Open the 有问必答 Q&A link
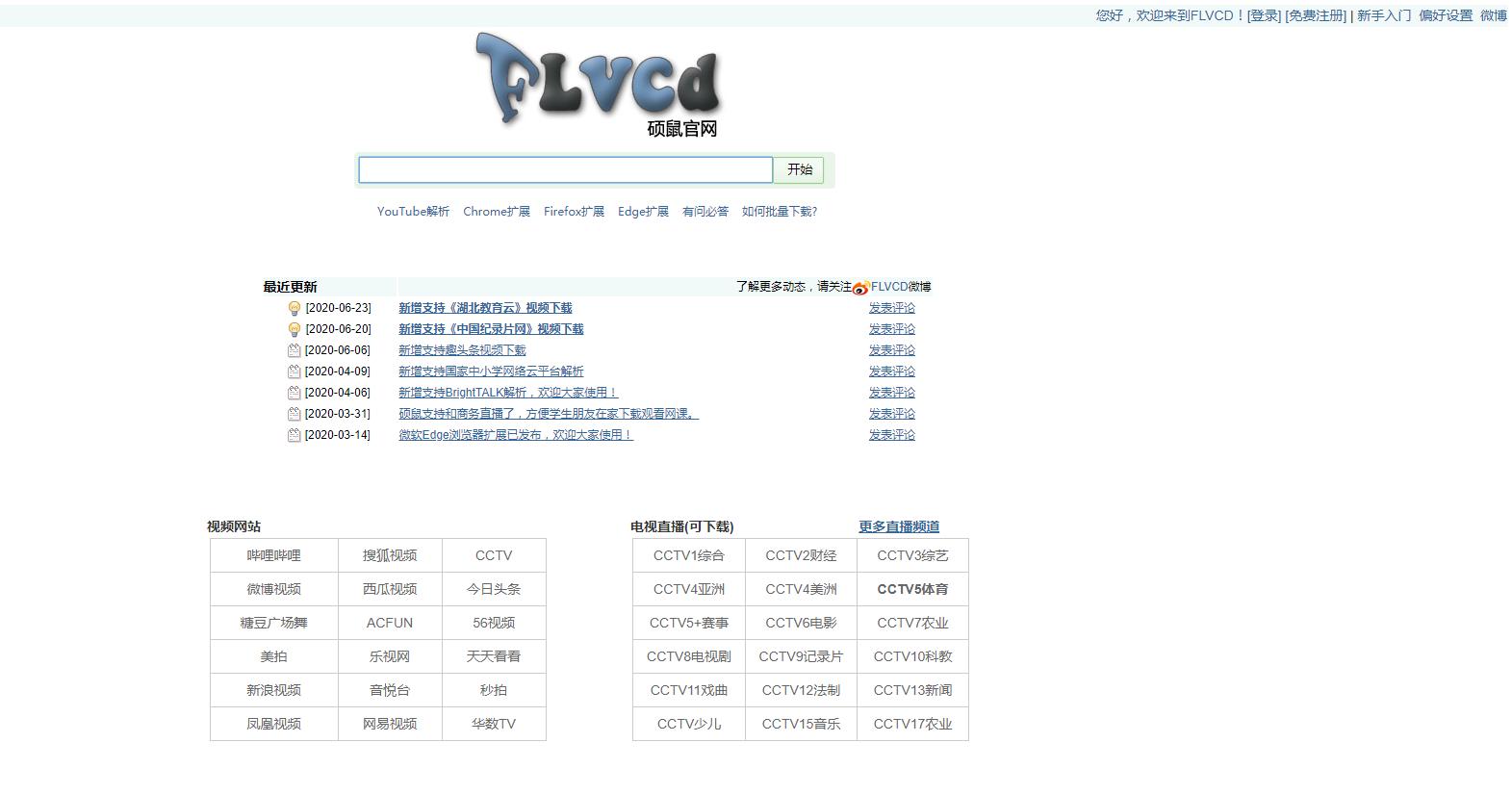 705,212
